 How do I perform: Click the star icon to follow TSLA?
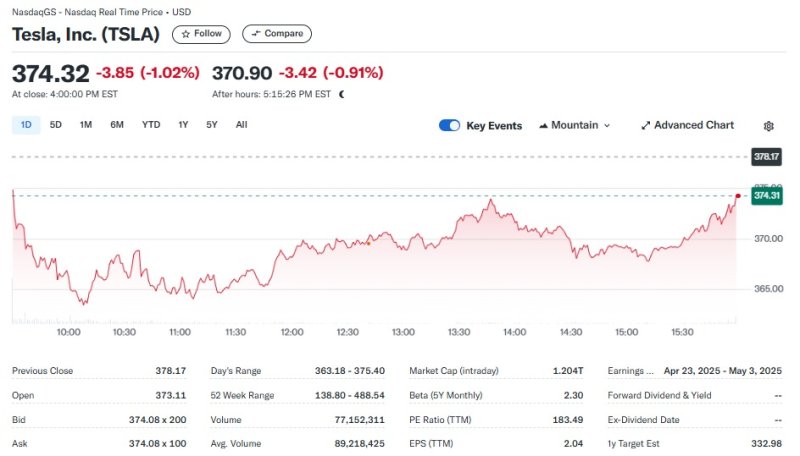[x=184, y=34]
